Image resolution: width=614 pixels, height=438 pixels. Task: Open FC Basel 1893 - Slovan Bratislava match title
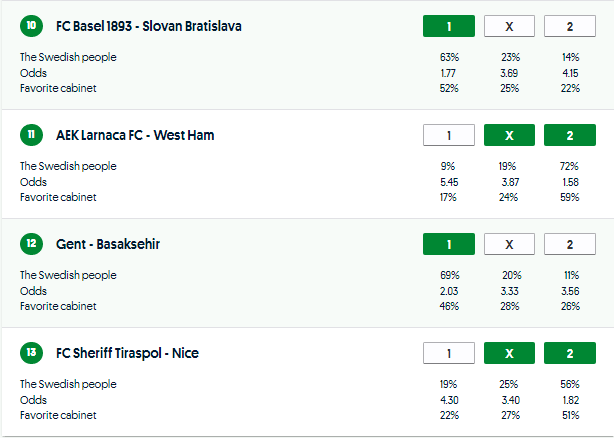pyautogui.click(x=149, y=26)
